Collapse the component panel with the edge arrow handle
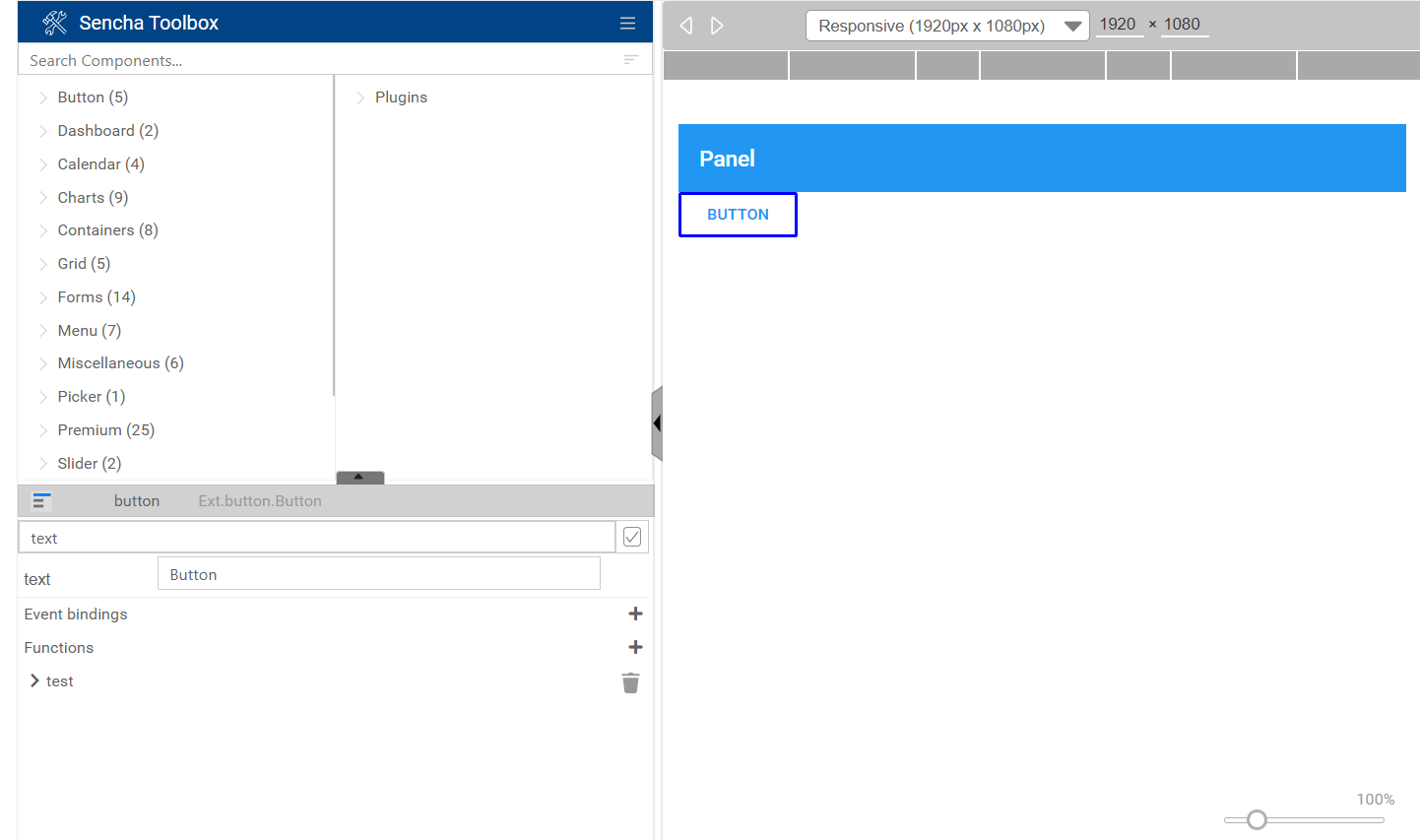This screenshot has width=1420, height=840. point(657,423)
